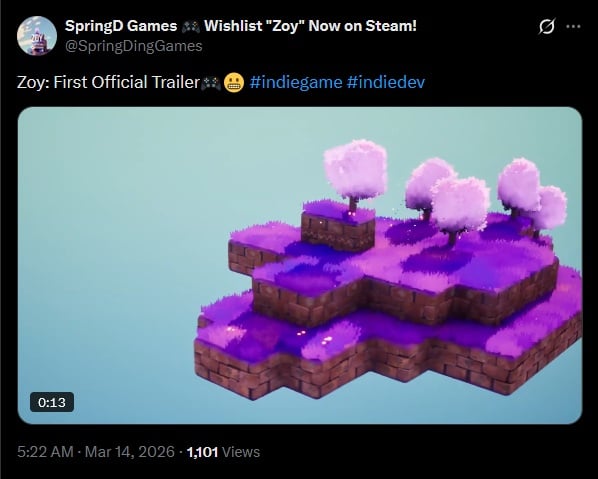Viewport: 598px width, 479px height.
Task: Open the #indiedev hashtag
Action: point(386,82)
